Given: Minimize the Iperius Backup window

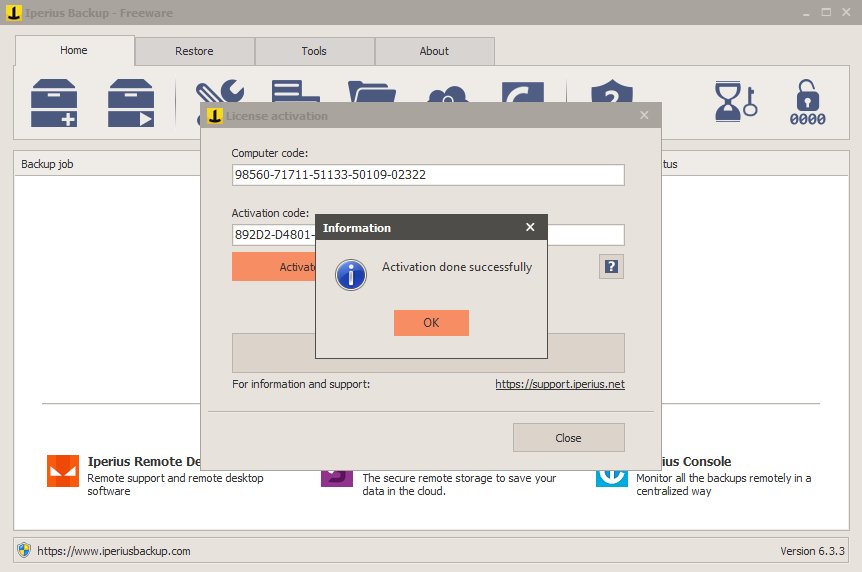Looking at the screenshot, I should click(x=806, y=12).
